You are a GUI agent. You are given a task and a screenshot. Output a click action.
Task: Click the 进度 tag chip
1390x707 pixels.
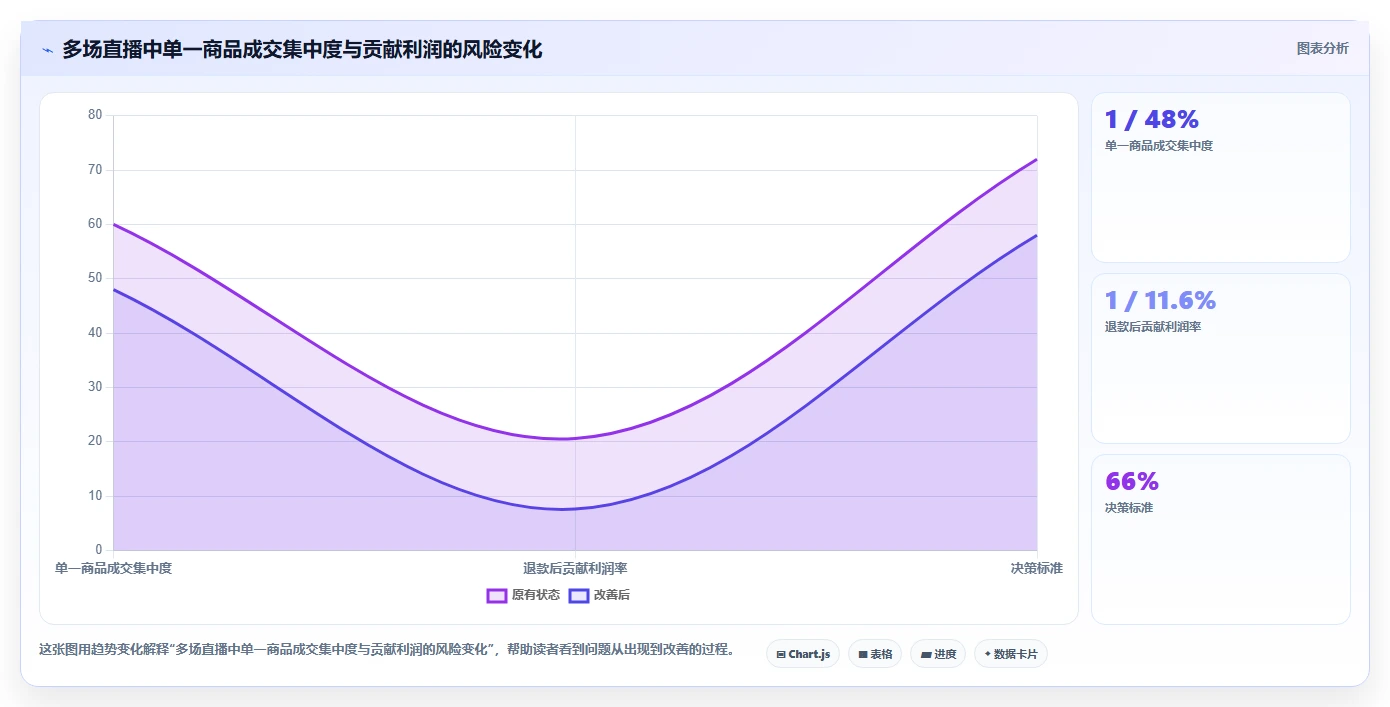(938, 654)
